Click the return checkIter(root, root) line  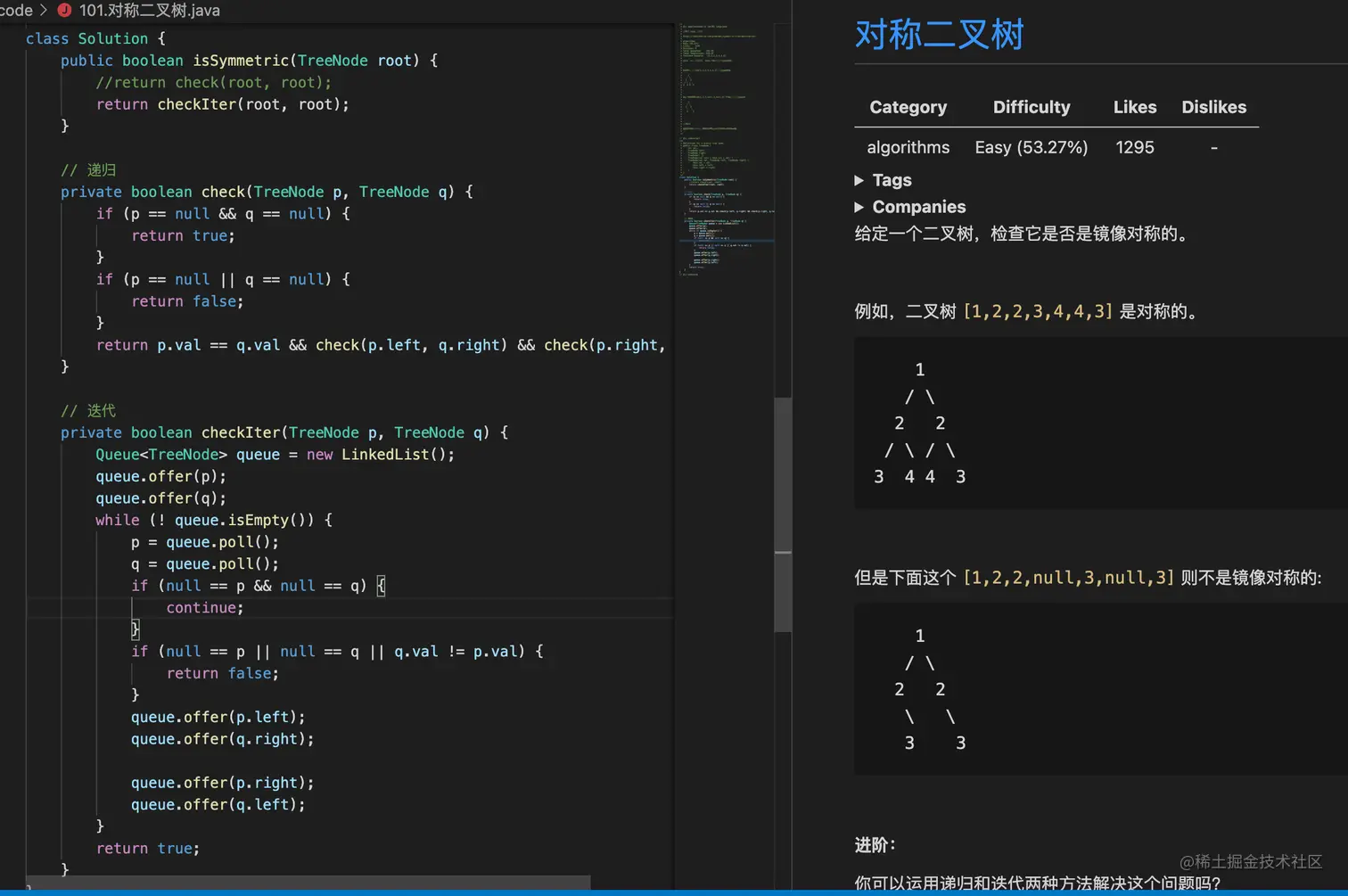(223, 104)
